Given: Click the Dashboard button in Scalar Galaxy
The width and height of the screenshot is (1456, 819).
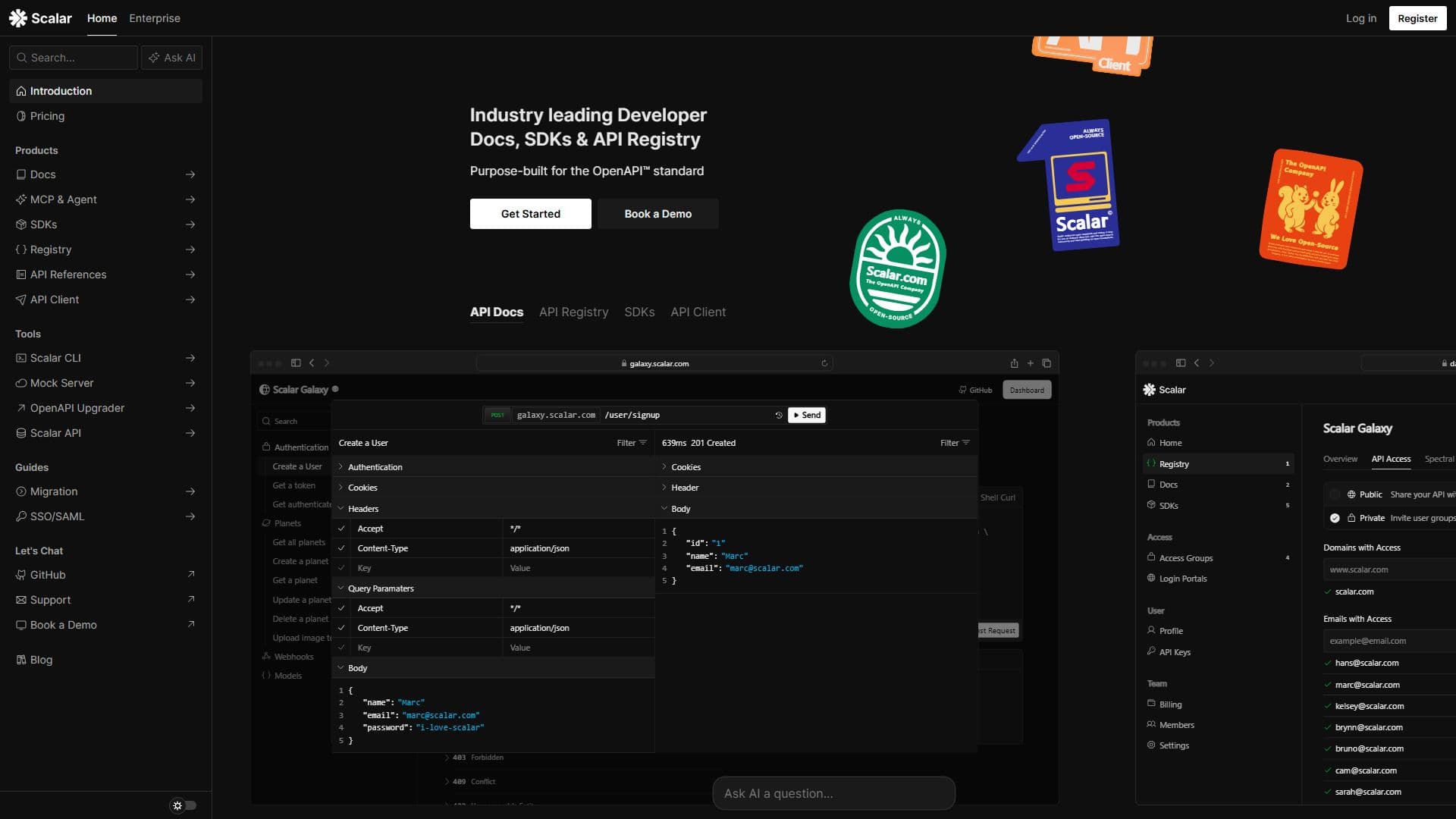Looking at the screenshot, I should tap(1027, 391).
